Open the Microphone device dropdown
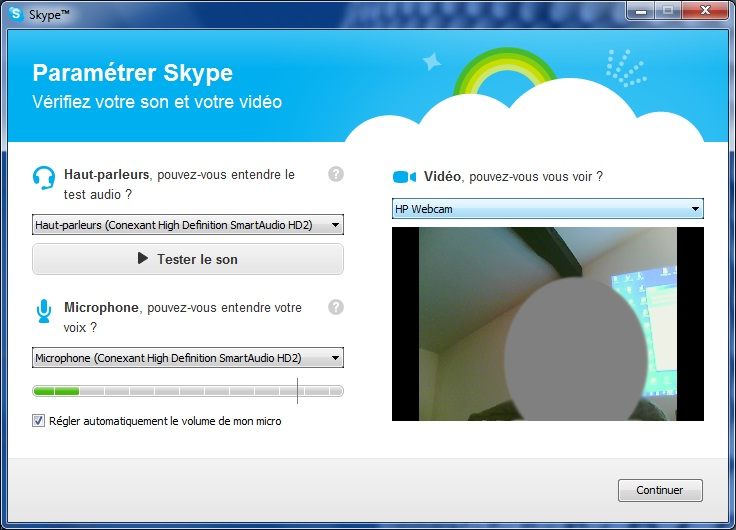Screen dimensions: 736x530 (x=188, y=358)
